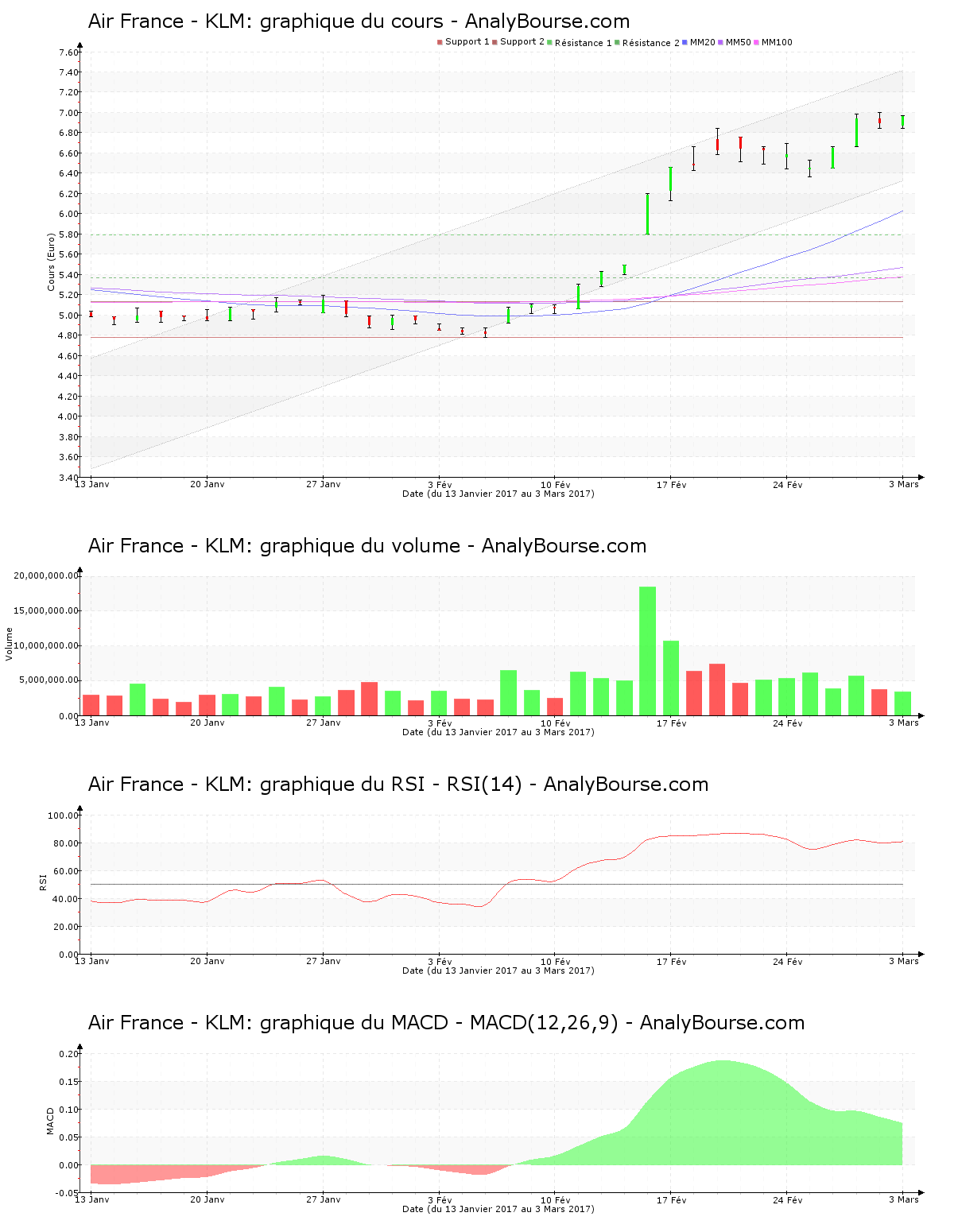Screen dimensions: 954x1232
Task: Click the 3.40 value on price axis
Action: [68, 478]
